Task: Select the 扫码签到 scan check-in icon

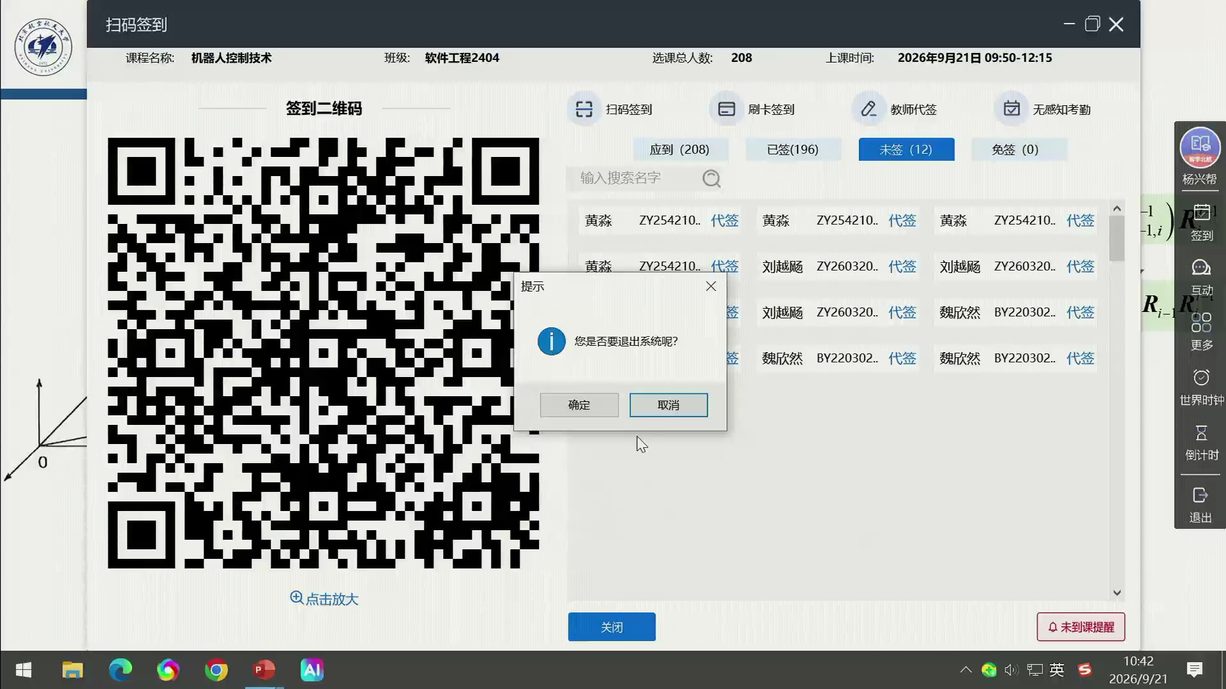Action: pos(584,109)
